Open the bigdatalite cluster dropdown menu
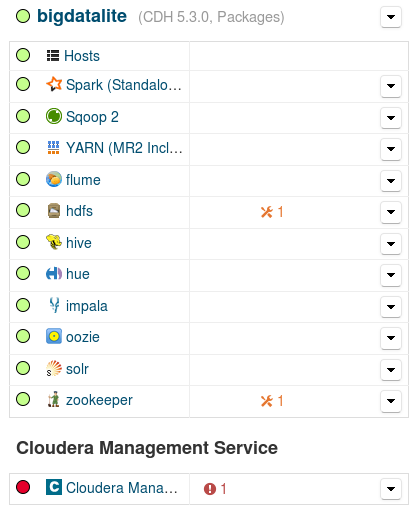Screen dimensions: 419x515 pos(391,17)
